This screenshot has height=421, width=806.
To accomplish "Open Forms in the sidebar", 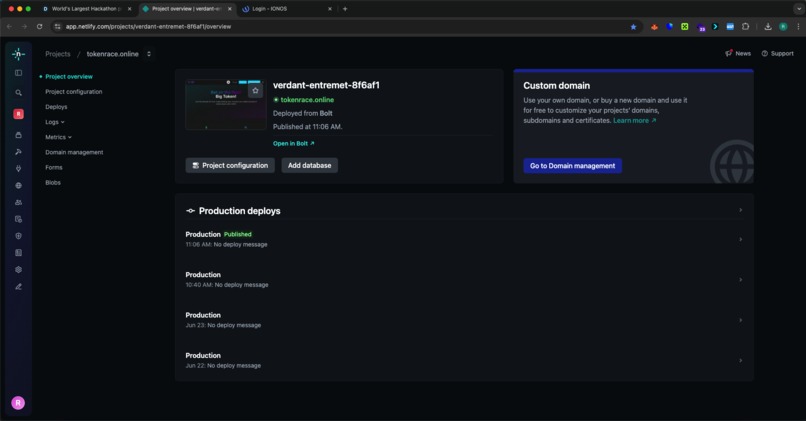I will [x=53, y=168].
